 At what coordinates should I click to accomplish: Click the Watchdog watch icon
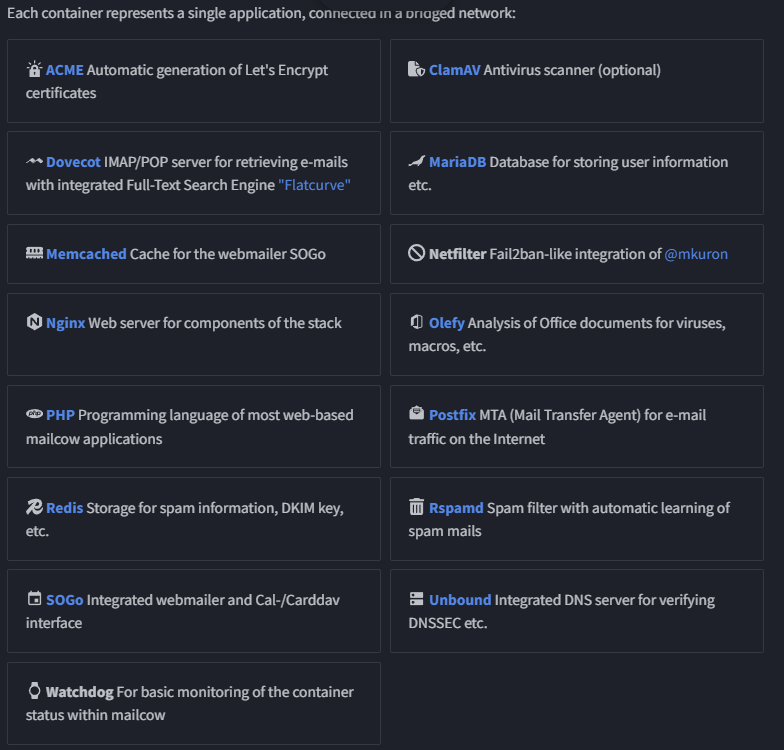(34, 691)
